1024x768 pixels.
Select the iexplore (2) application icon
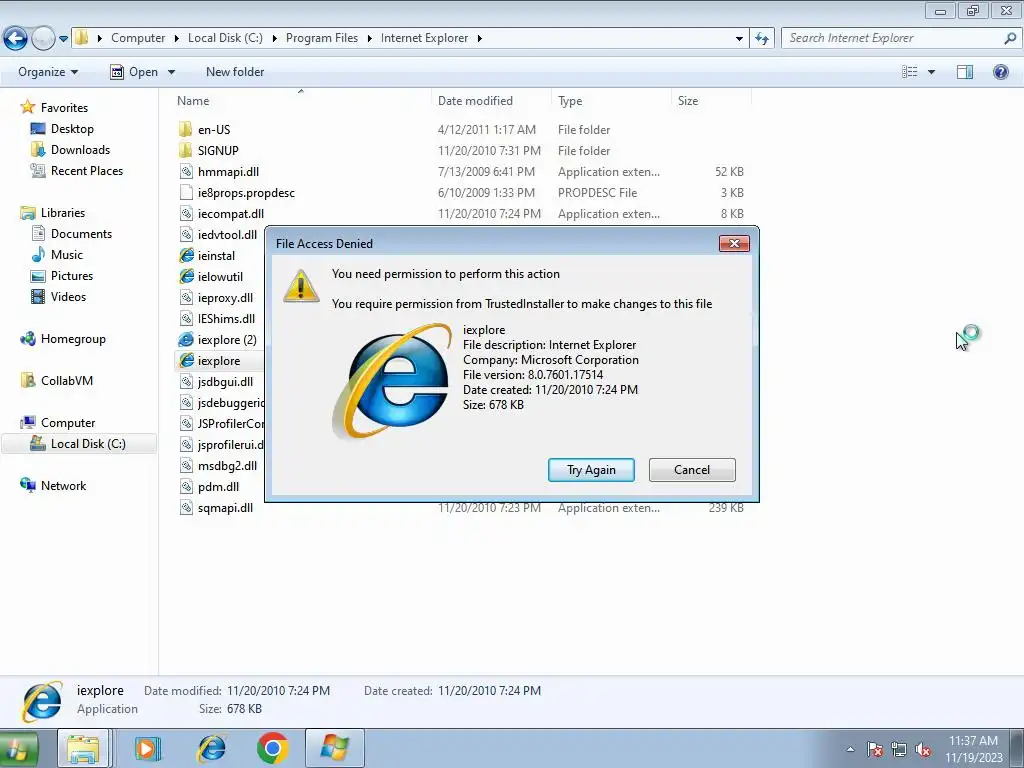(x=186, y=340)
